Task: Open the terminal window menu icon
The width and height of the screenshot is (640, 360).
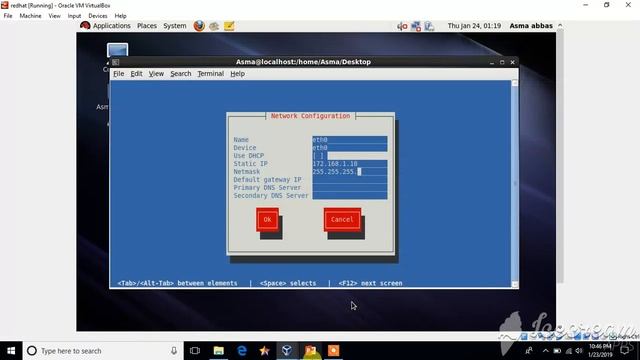Action: point(116,62)
